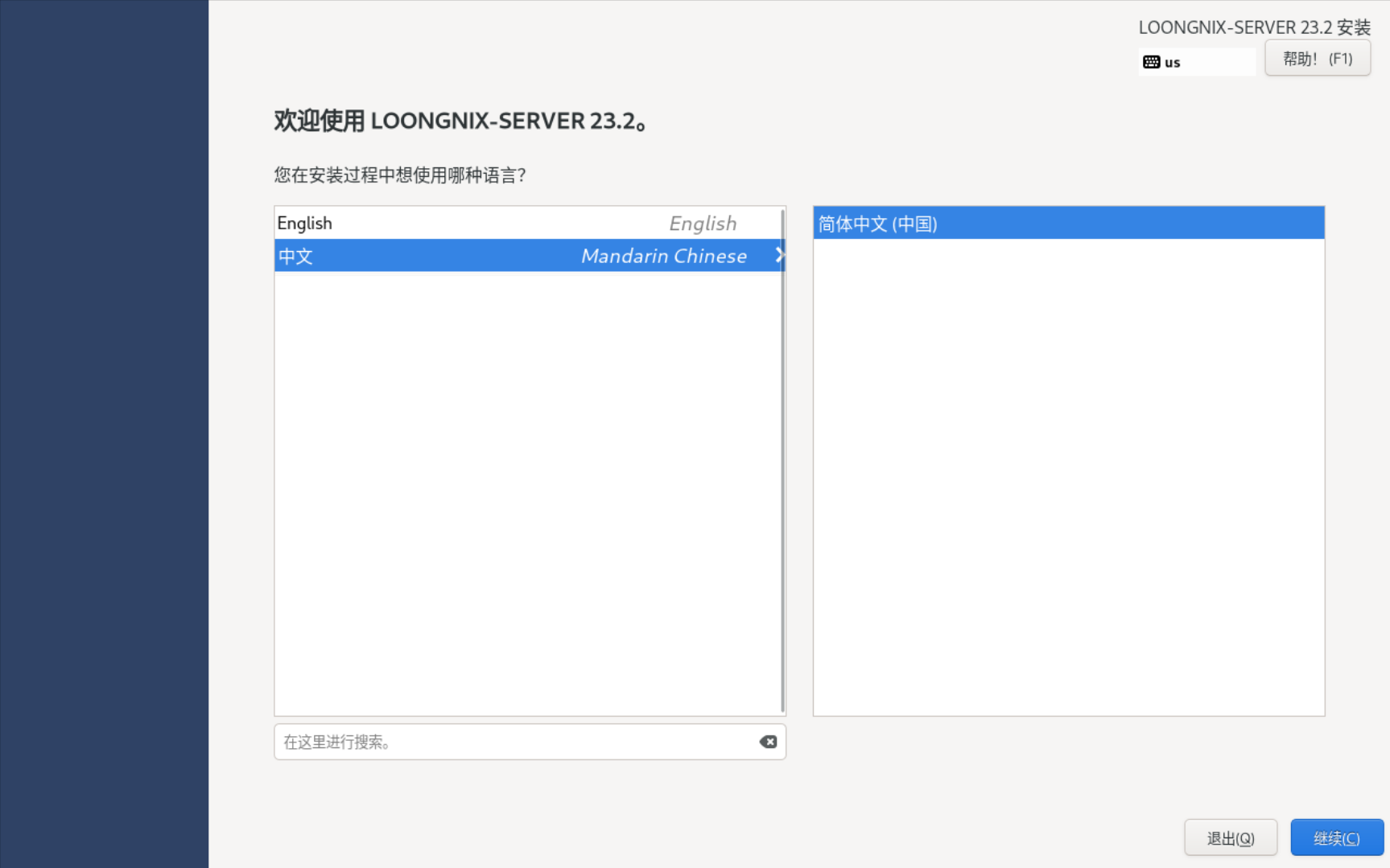Click the 欢迎使用 LOONGNIX-SERVER 23.2 heading
The height and width of the screenshot is (868, 1390).
460,121
